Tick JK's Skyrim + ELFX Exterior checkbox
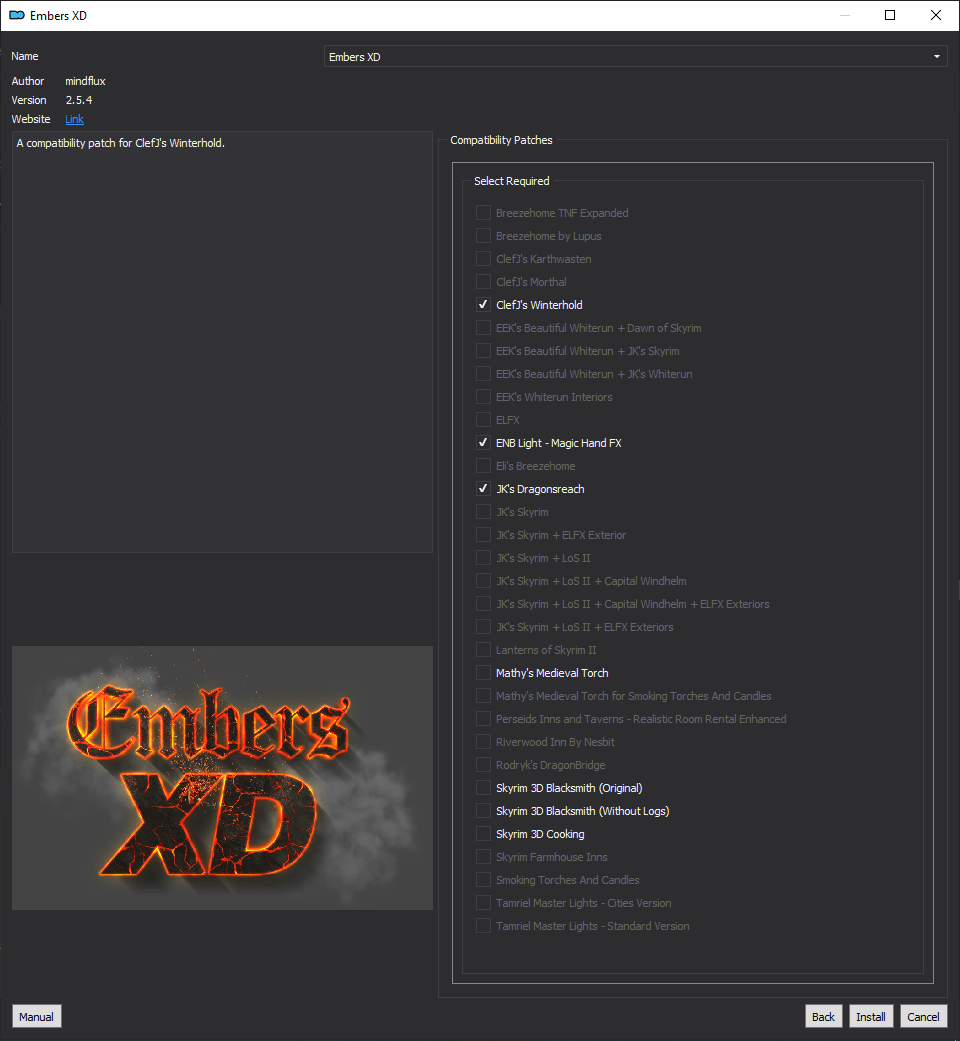 pos(483,535)
